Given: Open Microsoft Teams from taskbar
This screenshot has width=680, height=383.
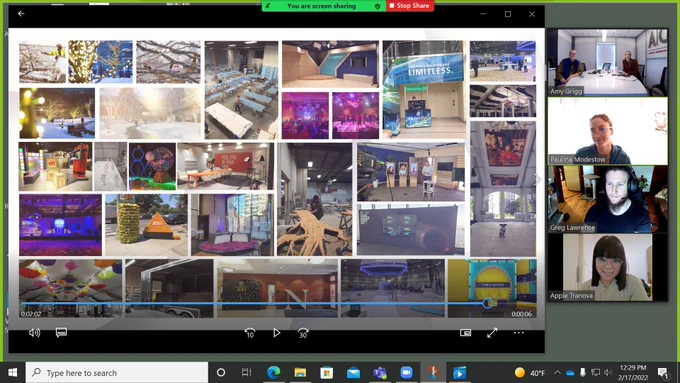Looking at the screenshot, I should point(380,373).
